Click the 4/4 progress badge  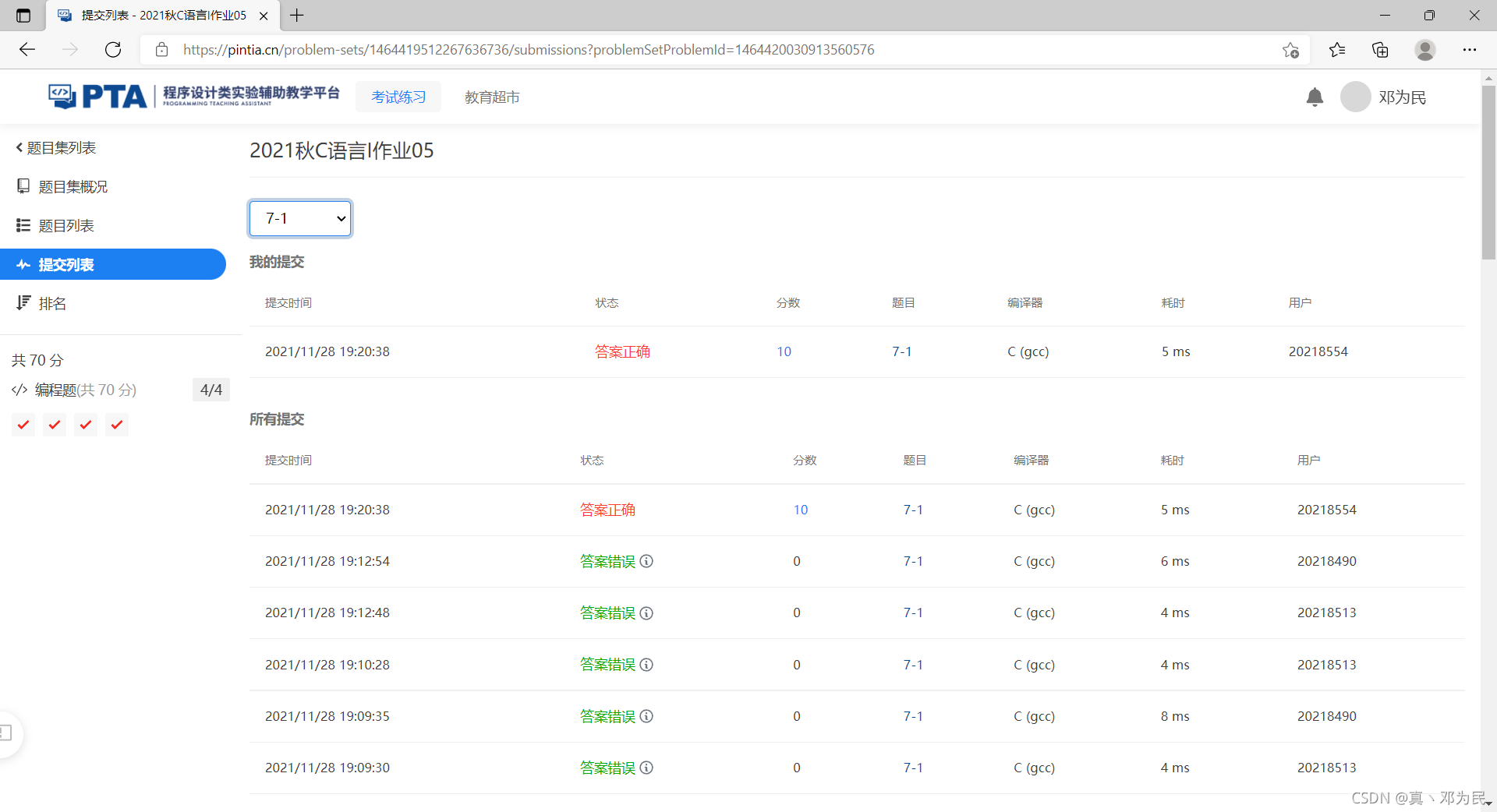(211, 390)
